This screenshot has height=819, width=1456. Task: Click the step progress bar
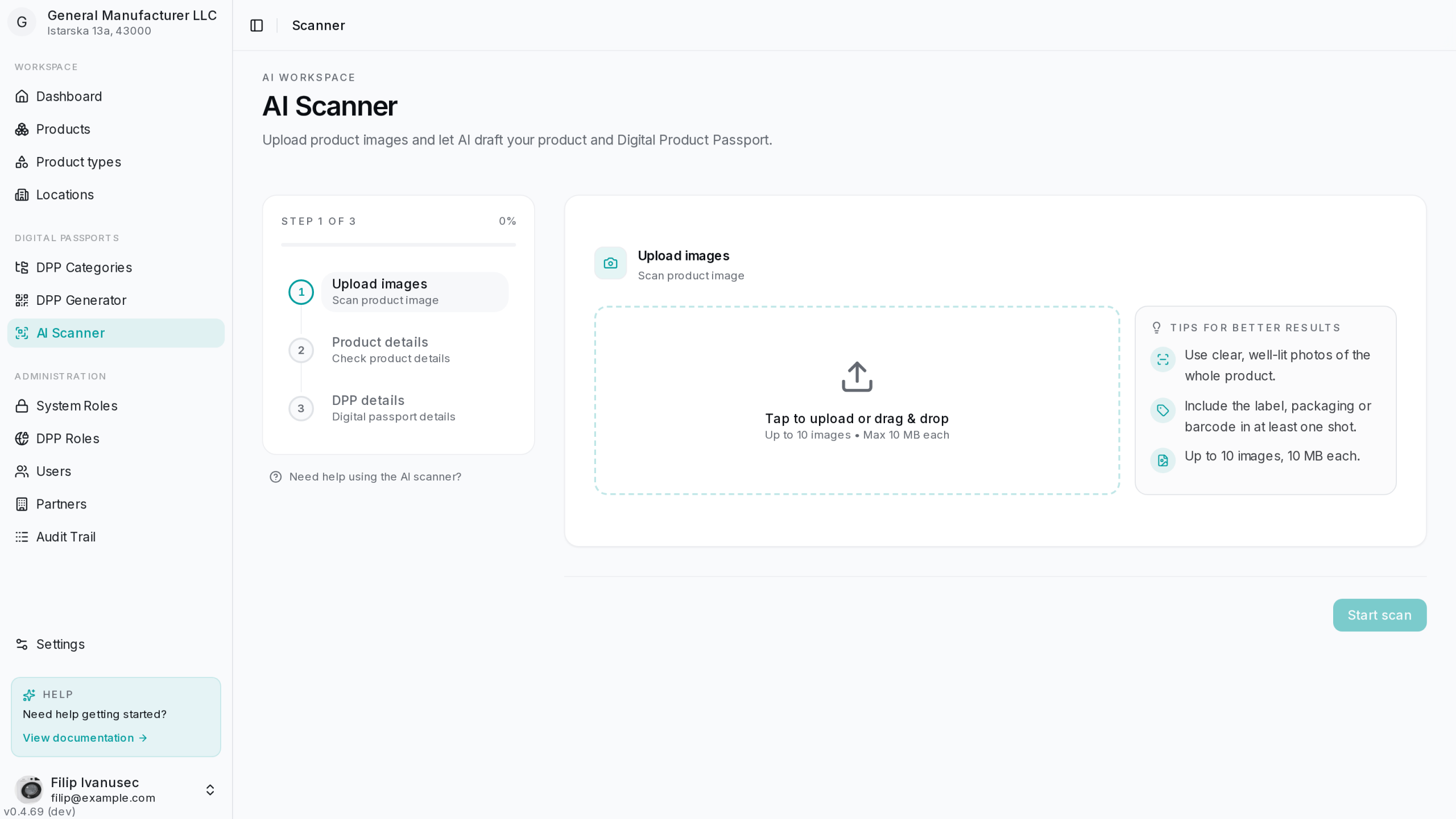tap(398, 245)
